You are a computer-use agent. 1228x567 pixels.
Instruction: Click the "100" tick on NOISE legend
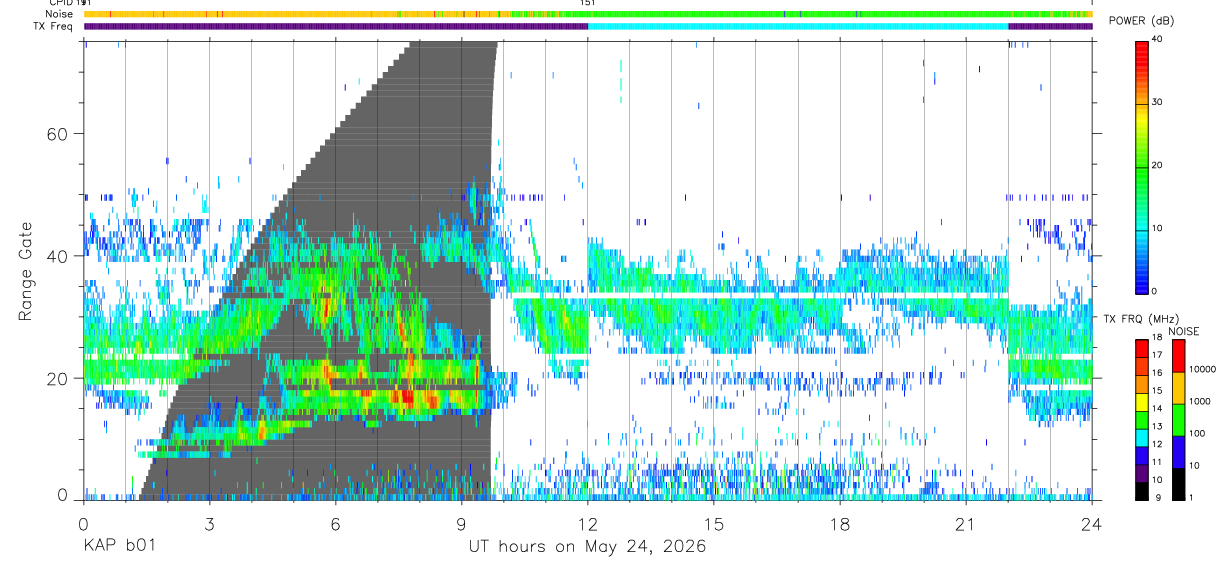[x=1197, y=434]
